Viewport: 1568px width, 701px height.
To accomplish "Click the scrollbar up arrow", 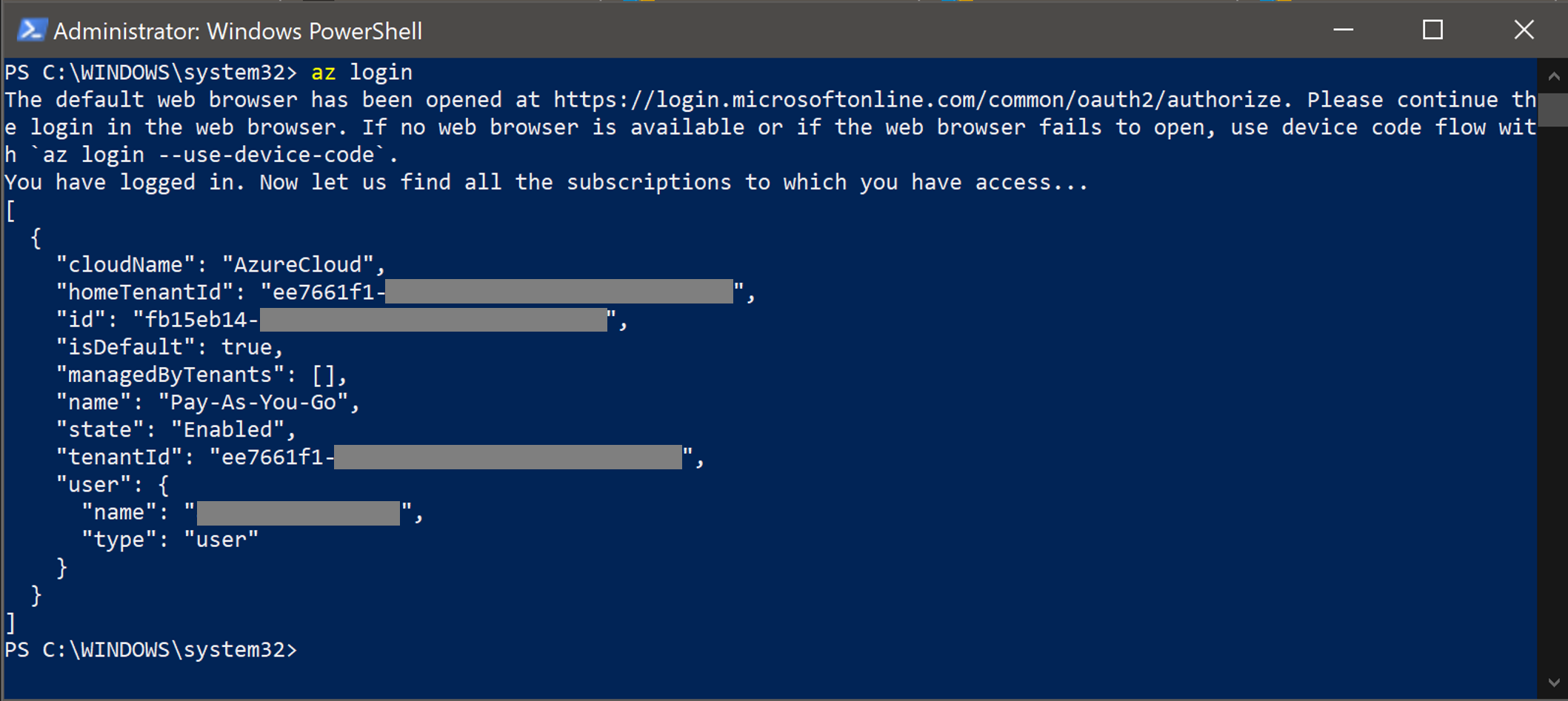I will (x=1553, y=76).
